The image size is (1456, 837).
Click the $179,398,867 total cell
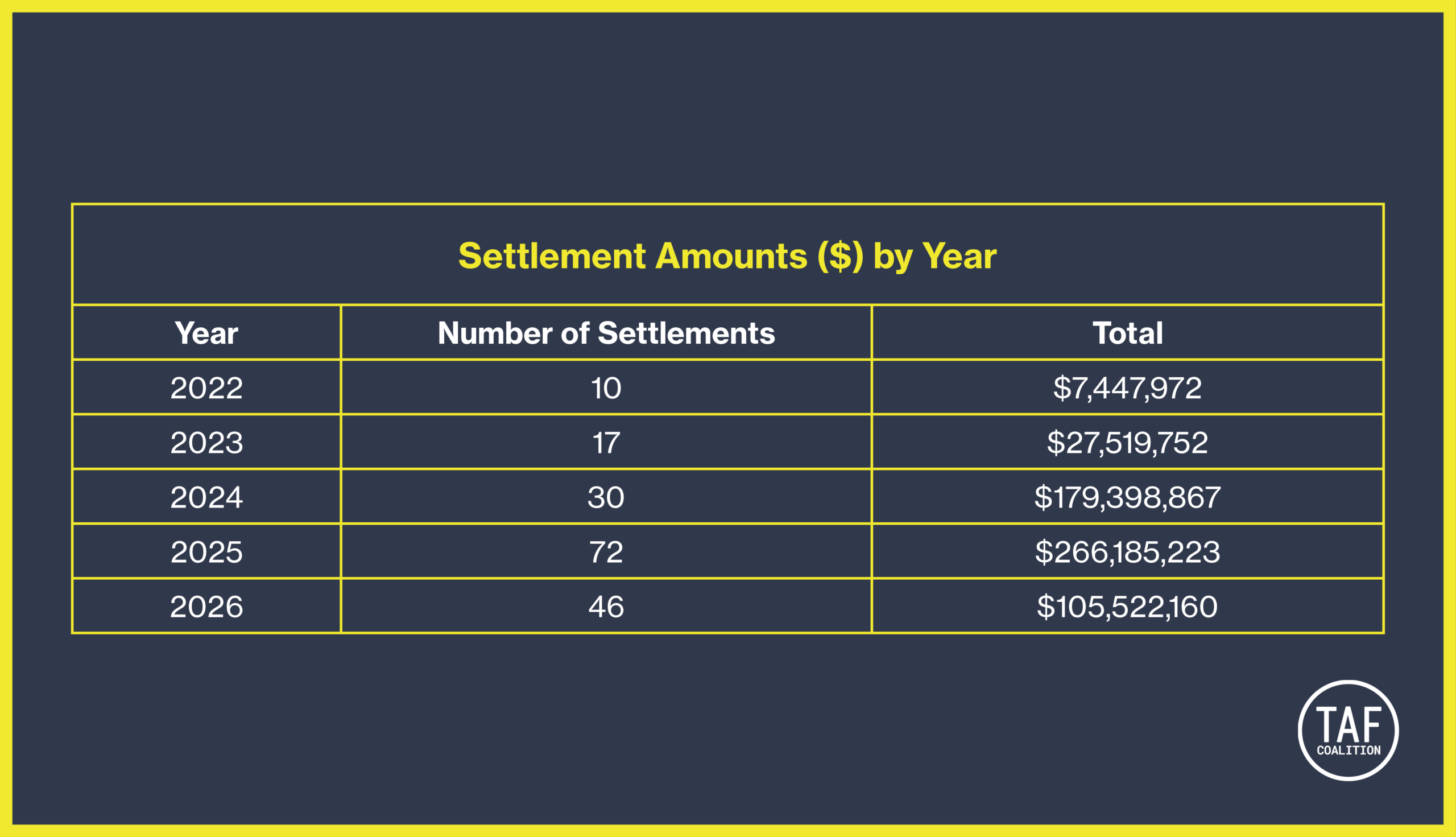coord(1127,497)
